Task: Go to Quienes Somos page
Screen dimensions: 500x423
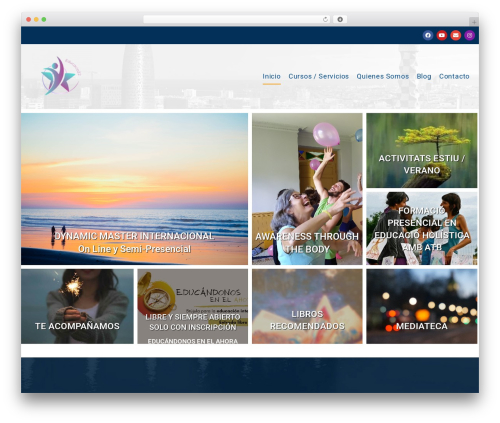Action: [x=382, y=76]
